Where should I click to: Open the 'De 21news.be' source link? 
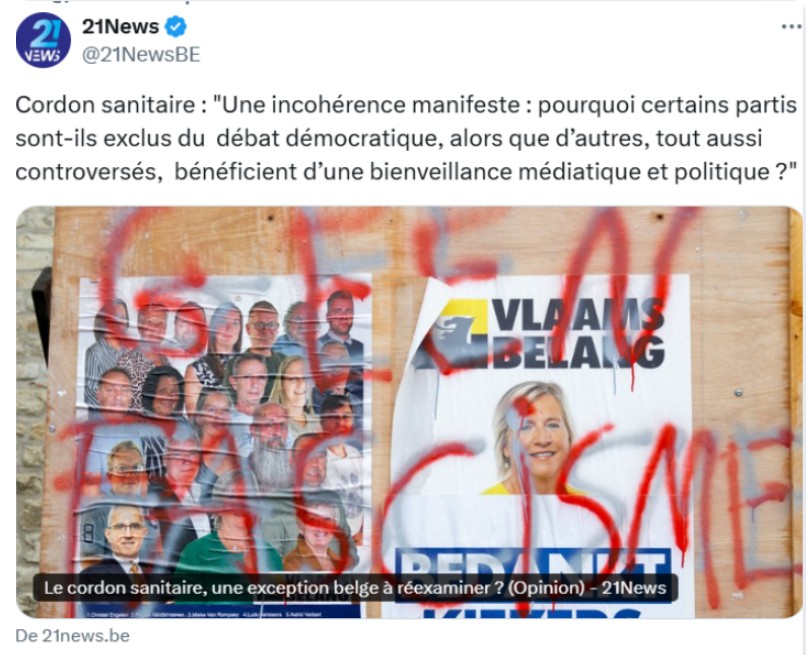pos(72,635)
